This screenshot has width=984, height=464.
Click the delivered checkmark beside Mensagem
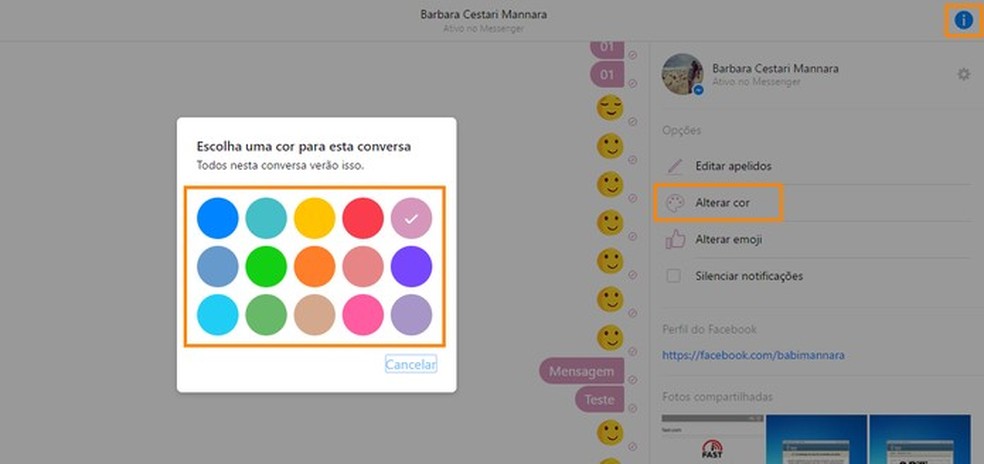pyautogui.click(x=633, y=380)
